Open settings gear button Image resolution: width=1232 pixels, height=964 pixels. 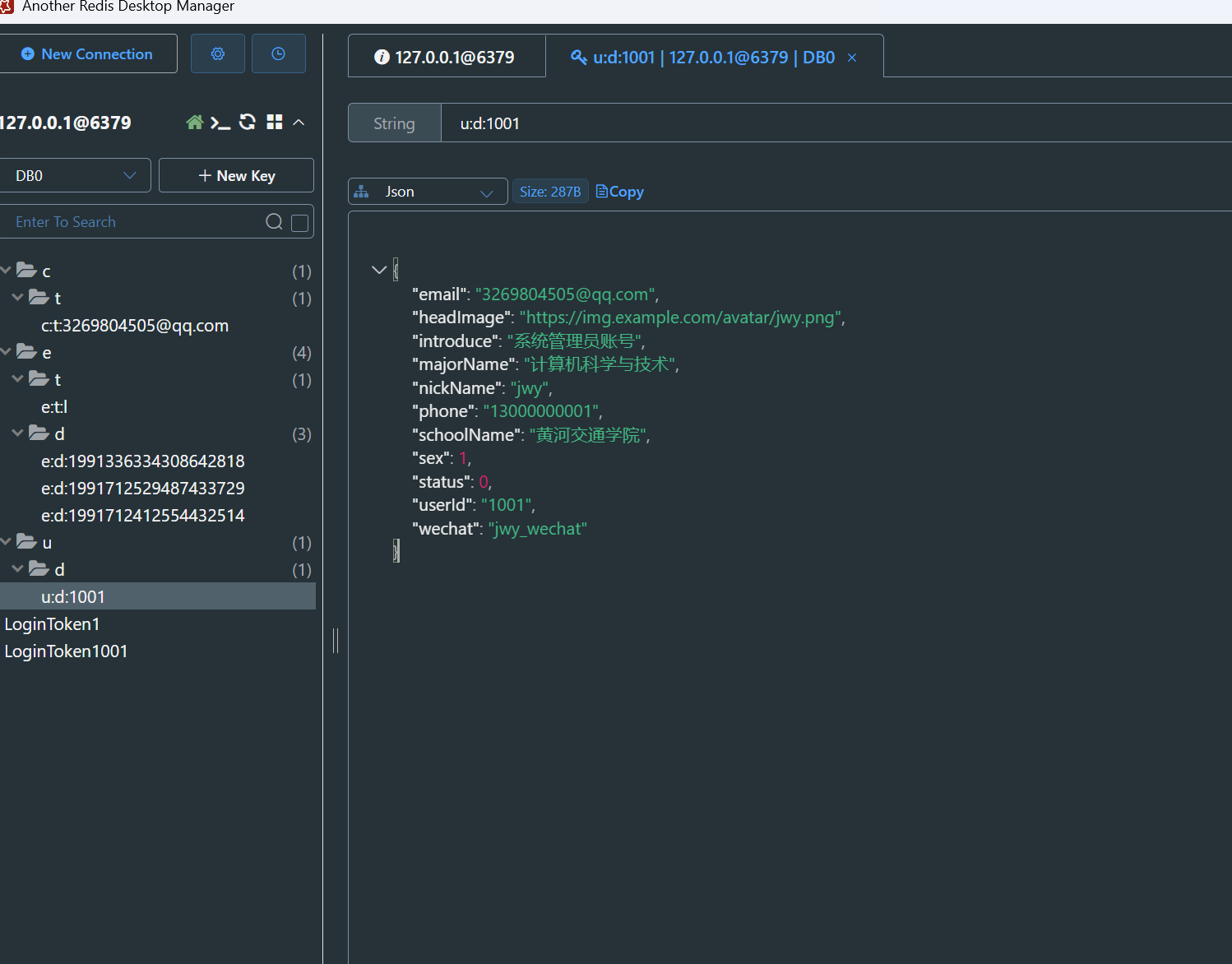(218, 53)
